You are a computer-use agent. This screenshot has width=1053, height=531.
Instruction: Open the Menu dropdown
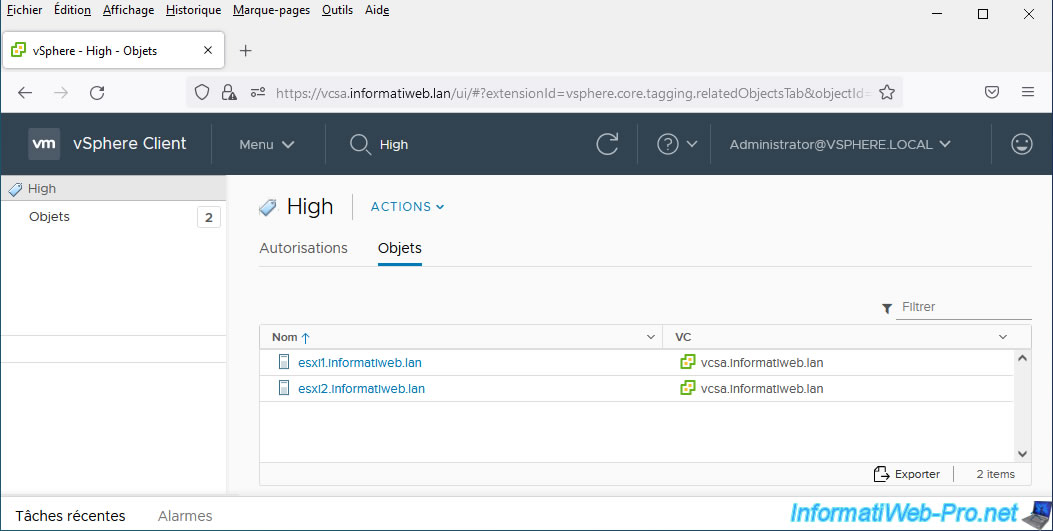267,144
